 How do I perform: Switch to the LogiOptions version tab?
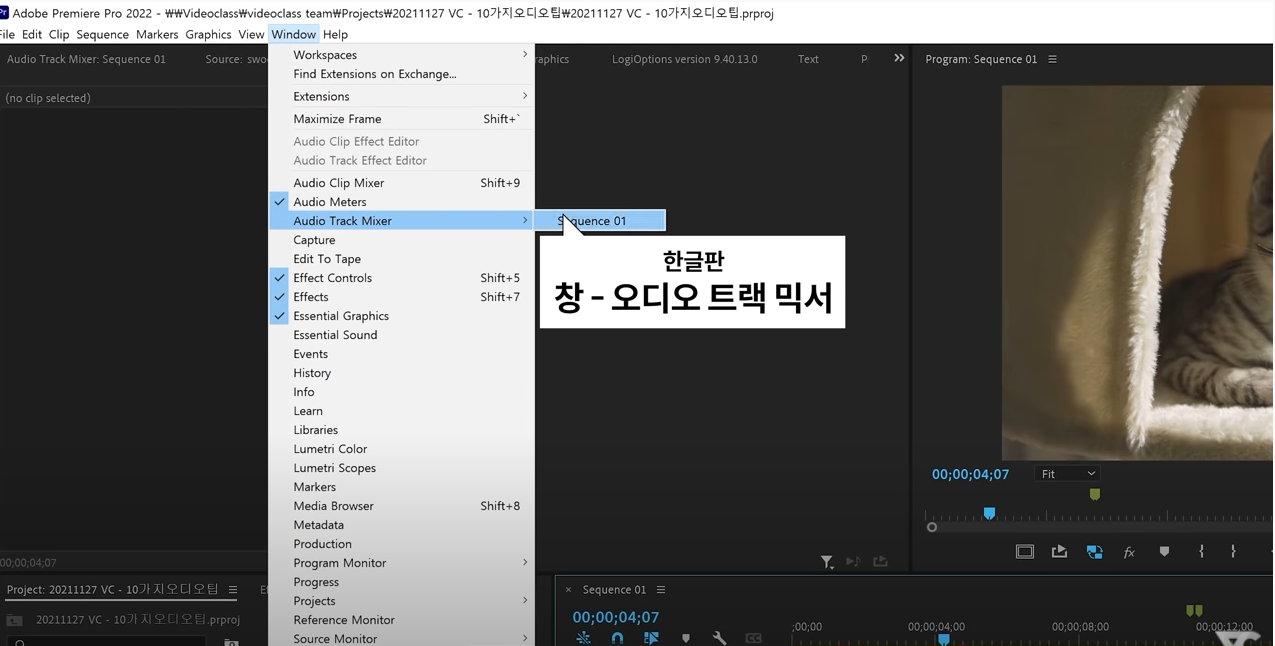pos(684,59)
